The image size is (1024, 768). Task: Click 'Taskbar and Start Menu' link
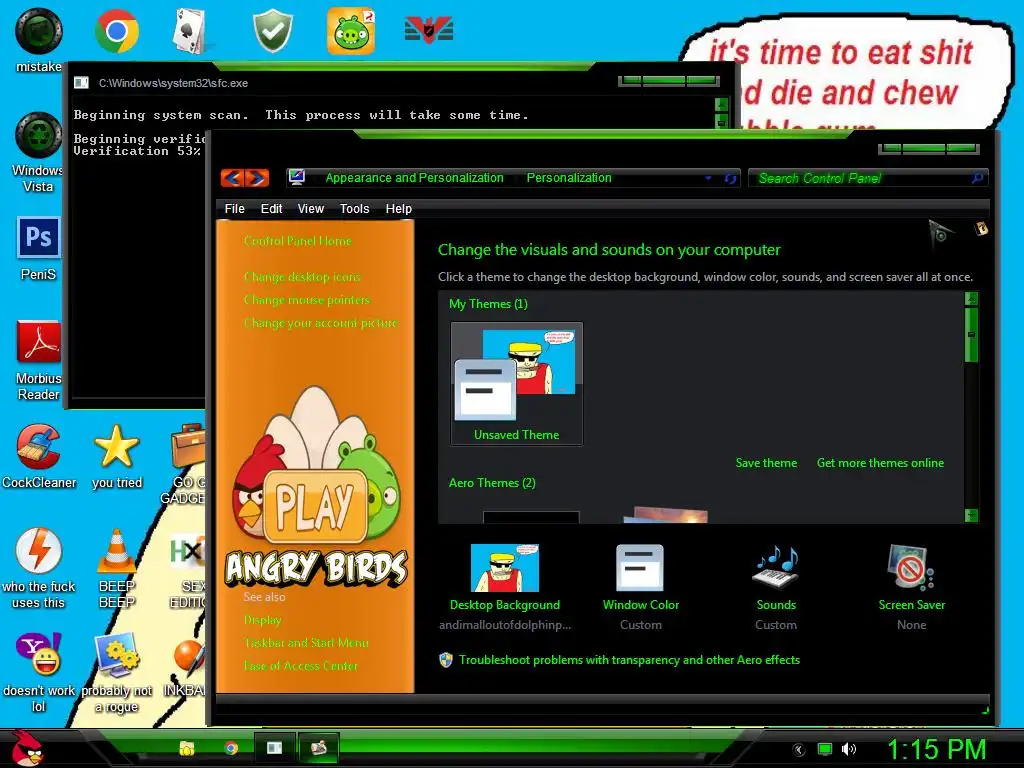(306, 643)
